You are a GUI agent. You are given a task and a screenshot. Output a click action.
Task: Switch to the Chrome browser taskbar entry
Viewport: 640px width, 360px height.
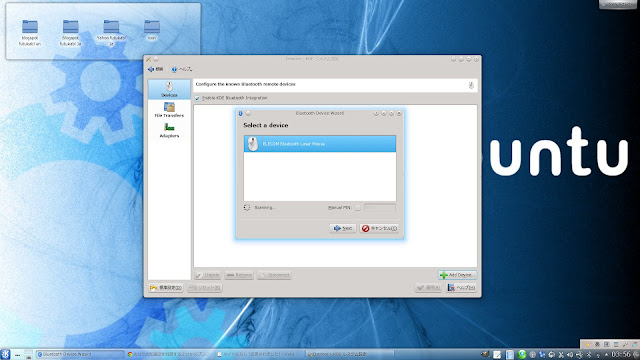[x=169, y=354]
